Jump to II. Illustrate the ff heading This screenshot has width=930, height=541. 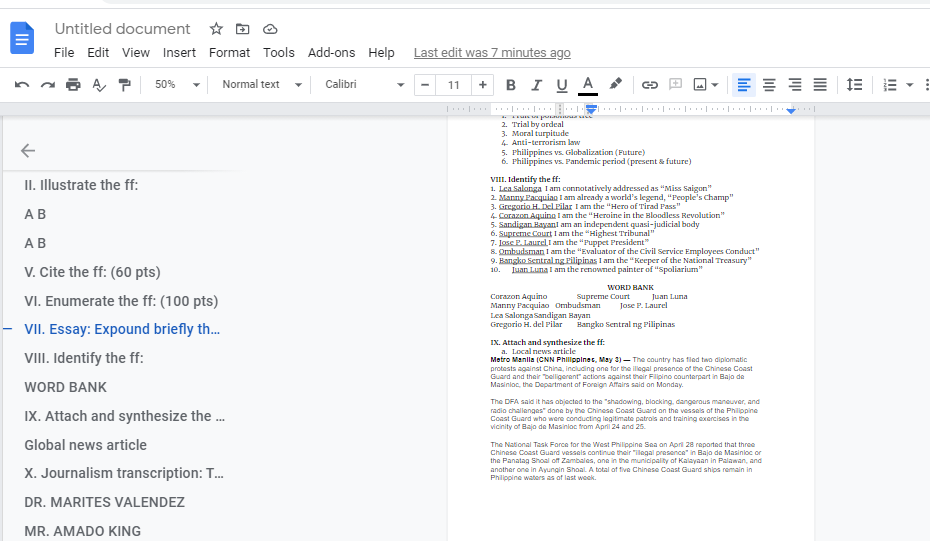coord(81,185)
